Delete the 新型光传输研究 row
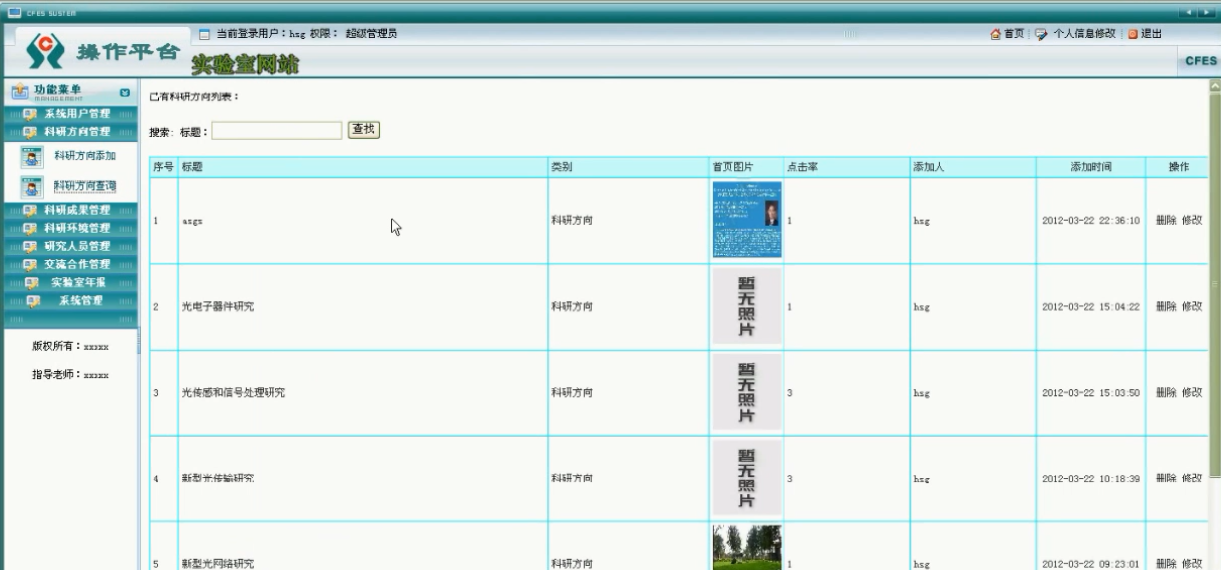1221x570 pixels. coord(1166,479)
